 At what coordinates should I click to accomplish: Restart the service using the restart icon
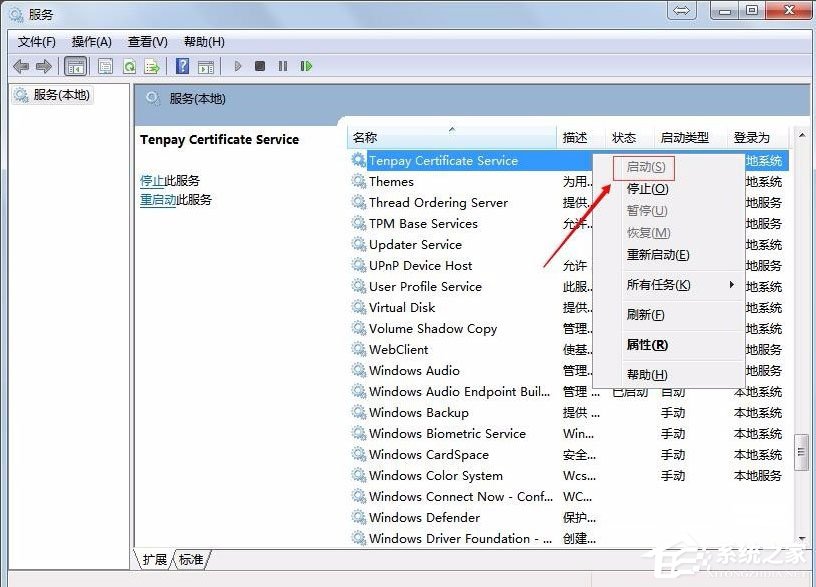[306, 66]
